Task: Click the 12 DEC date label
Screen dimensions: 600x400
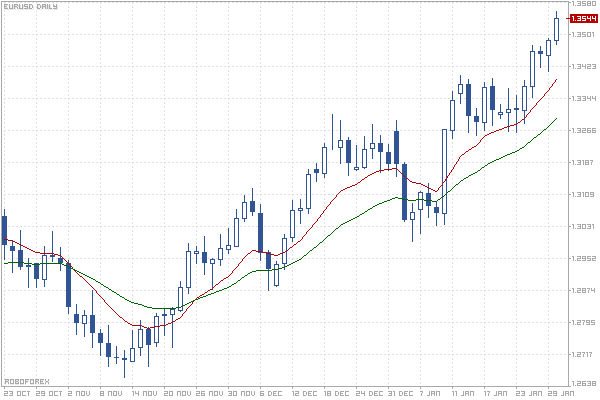Action: pyautogui.click(x=305, y=393)
